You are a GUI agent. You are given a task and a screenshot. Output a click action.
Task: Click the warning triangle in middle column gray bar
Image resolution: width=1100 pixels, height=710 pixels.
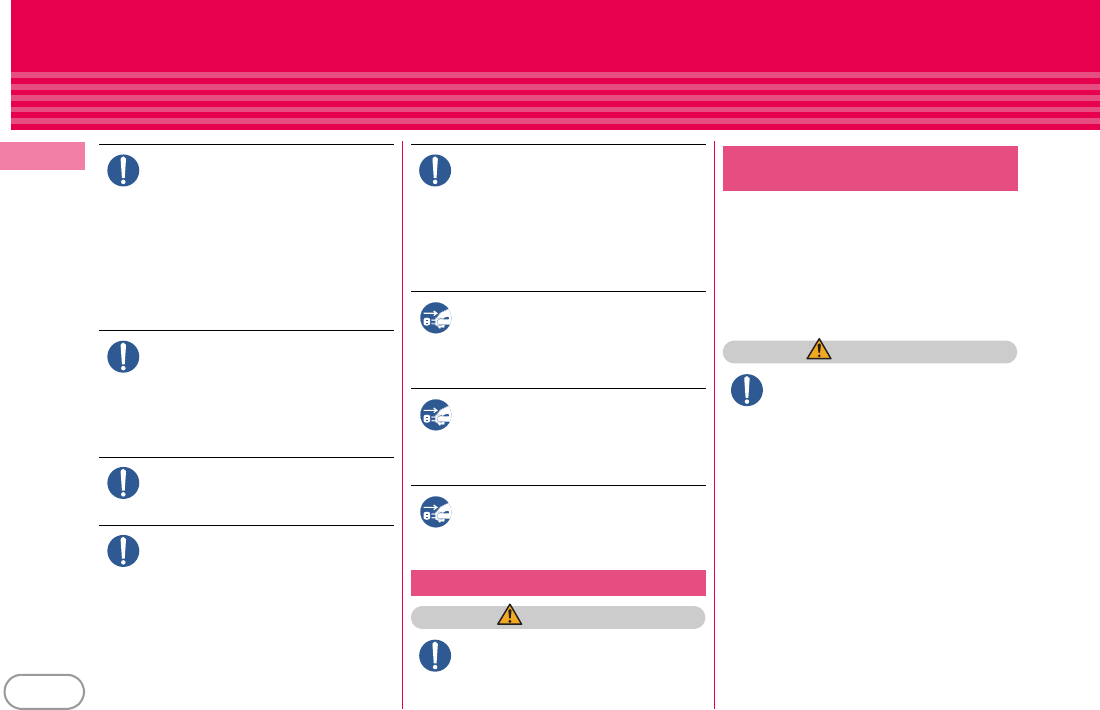pyautogui.click(x=509, y=615)
